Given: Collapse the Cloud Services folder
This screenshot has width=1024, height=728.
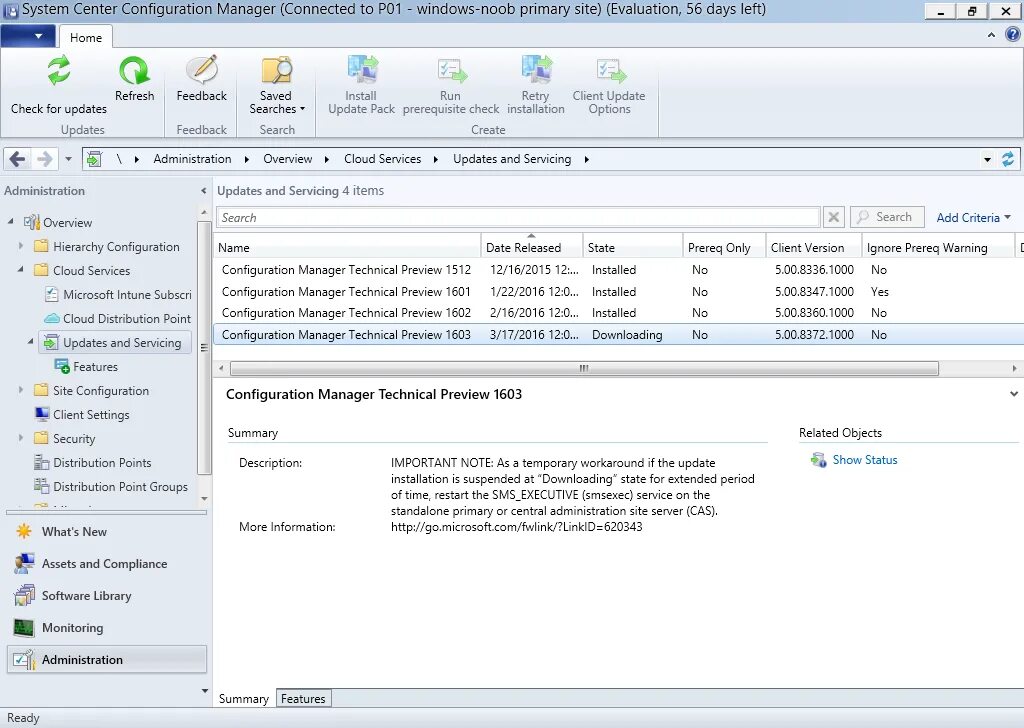Looking at the screenshot, I should tap(21, 269).
